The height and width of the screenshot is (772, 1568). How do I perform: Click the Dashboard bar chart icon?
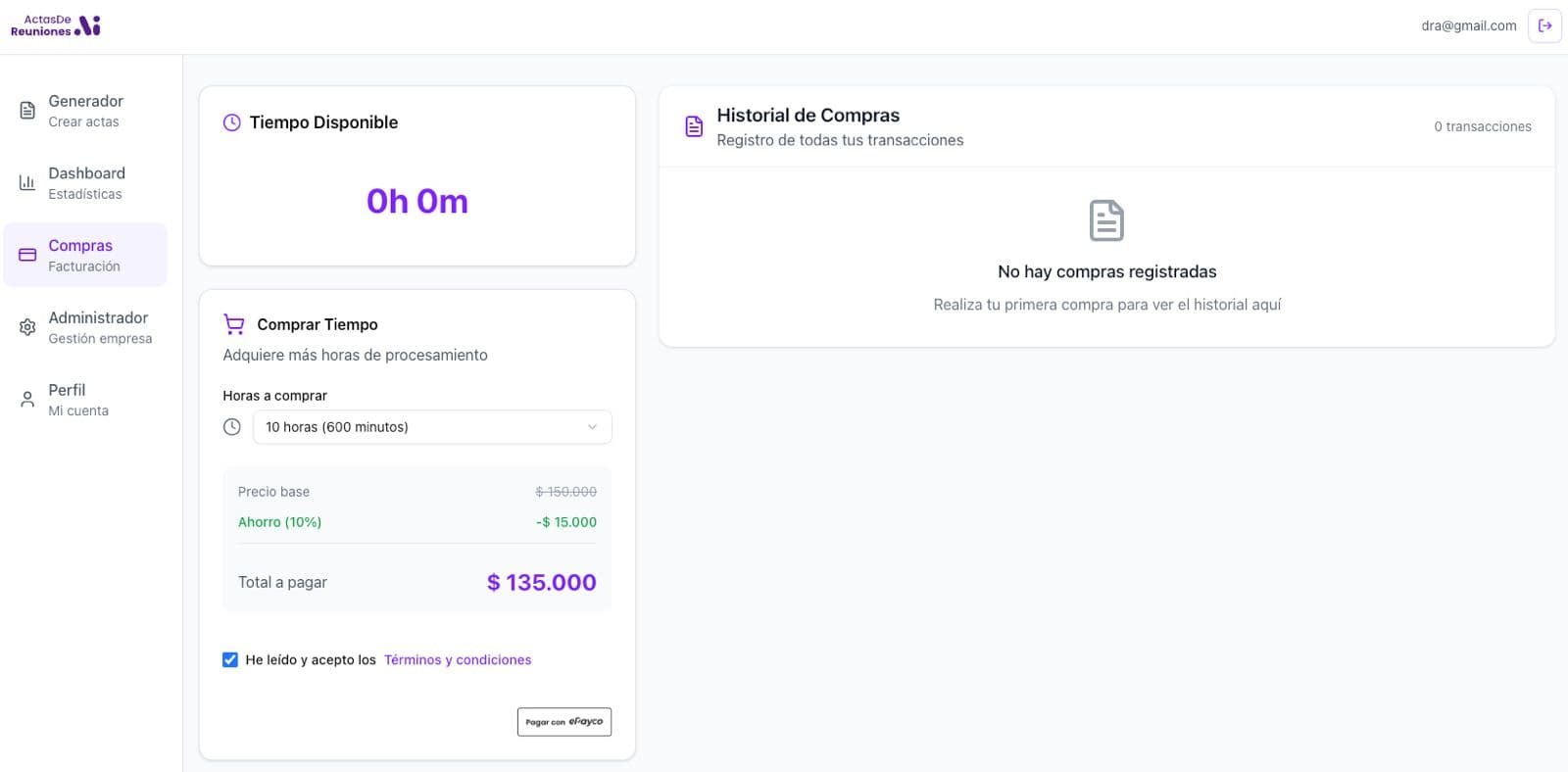click(x=27, y=183)
